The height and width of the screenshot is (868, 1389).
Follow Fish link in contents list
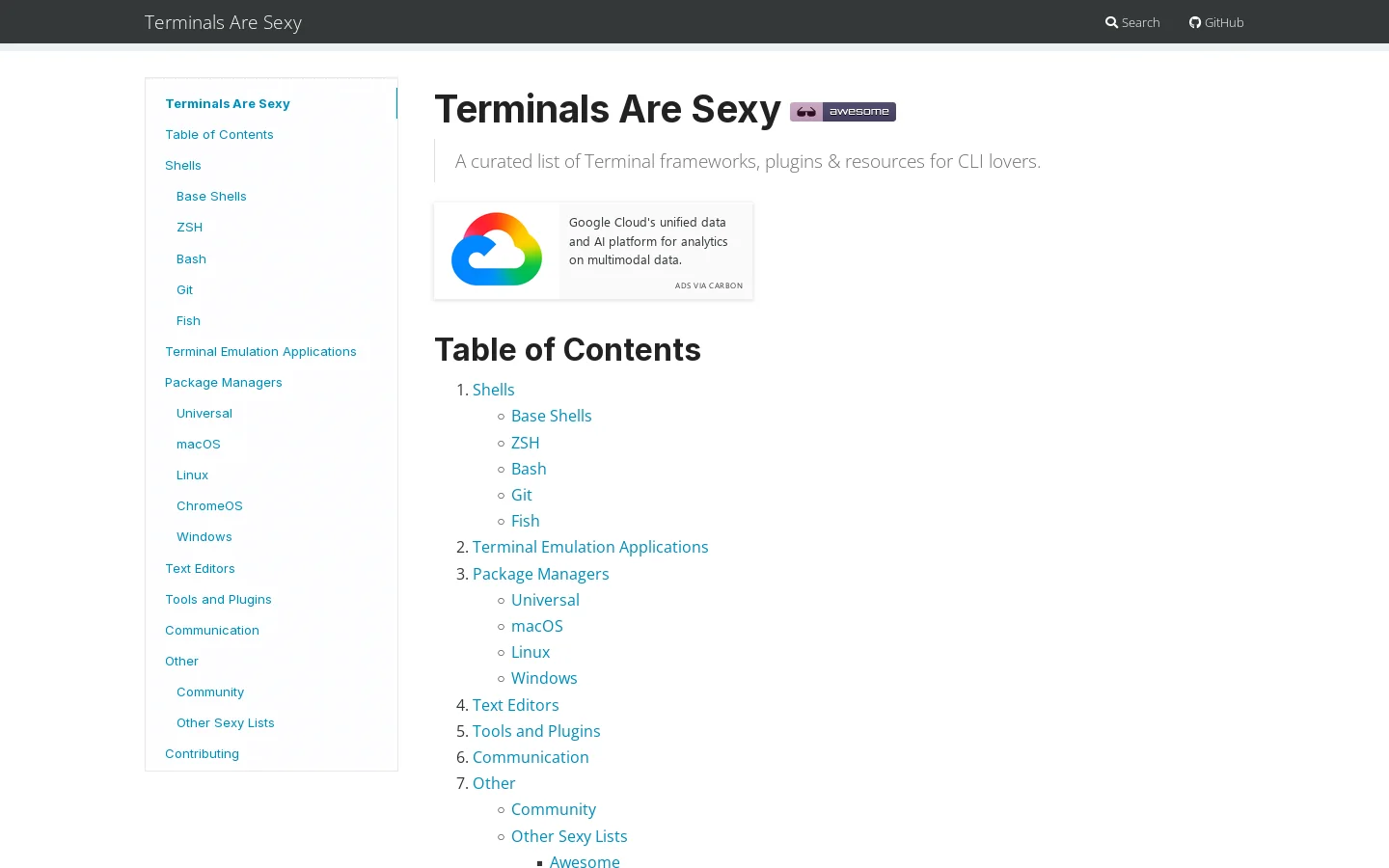click(526, 521)
